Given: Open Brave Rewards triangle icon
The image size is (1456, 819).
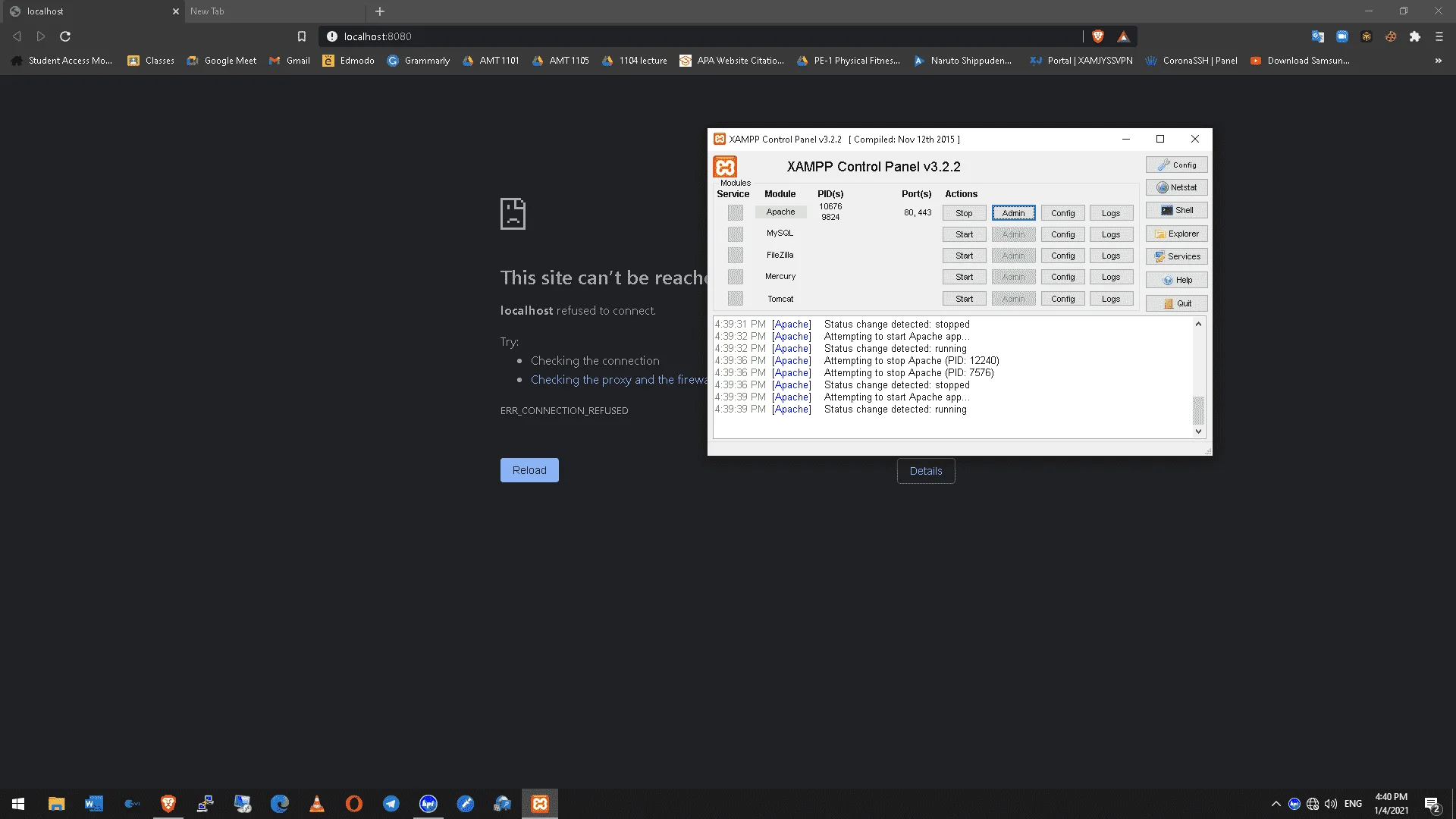Looking at the screenshot, I should (1123, 36).
